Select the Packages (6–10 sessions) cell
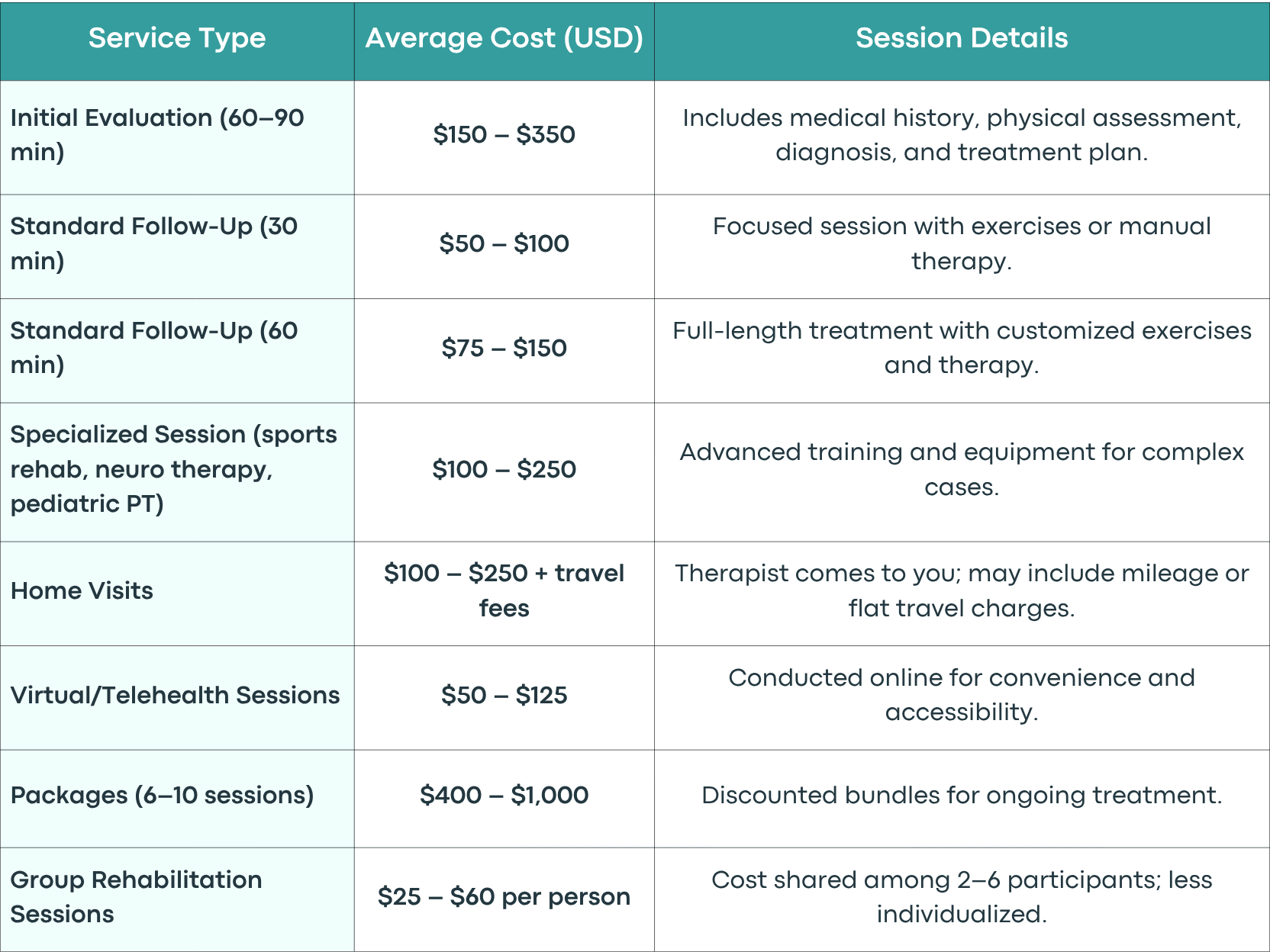Viewport: 1270px width, 952px height. [162, 796]
